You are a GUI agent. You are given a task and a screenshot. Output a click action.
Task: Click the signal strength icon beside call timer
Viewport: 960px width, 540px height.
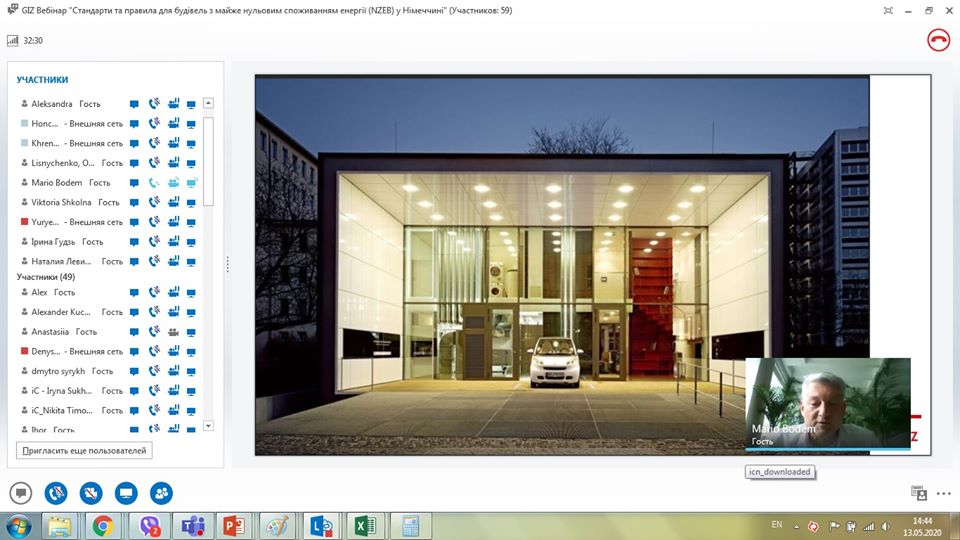click(12, 40)
